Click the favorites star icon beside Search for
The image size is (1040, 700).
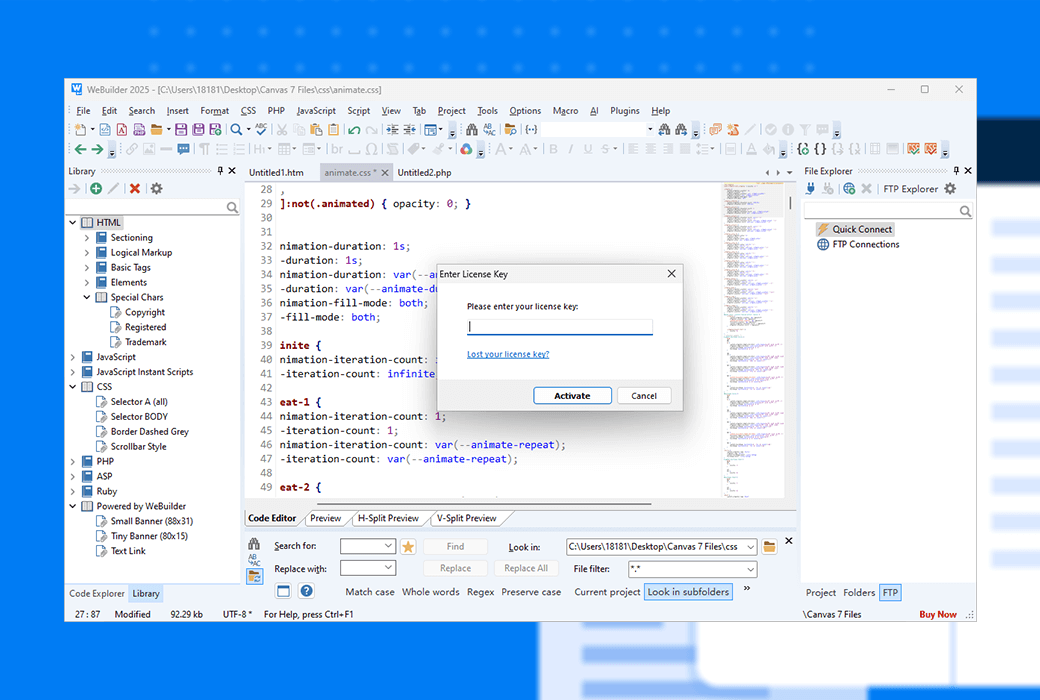tap(408, 547)
